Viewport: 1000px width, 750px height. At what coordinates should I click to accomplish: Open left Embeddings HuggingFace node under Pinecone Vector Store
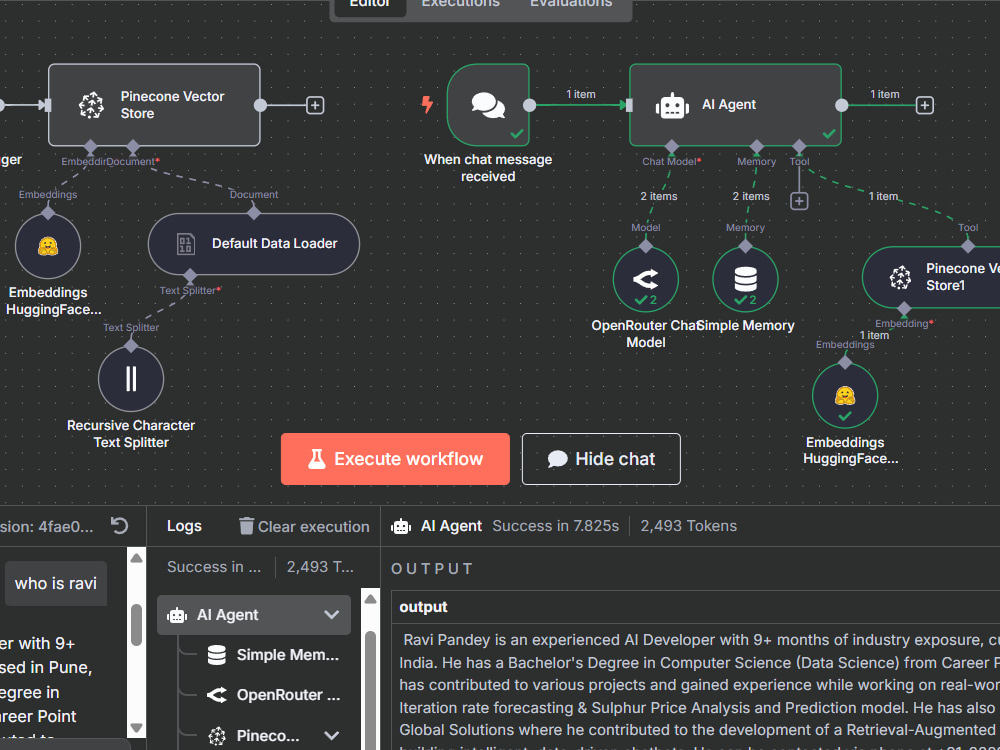(48, 246)
